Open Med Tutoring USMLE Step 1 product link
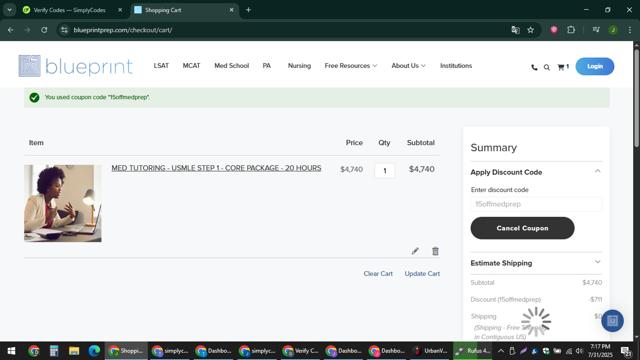 point(216,168)
